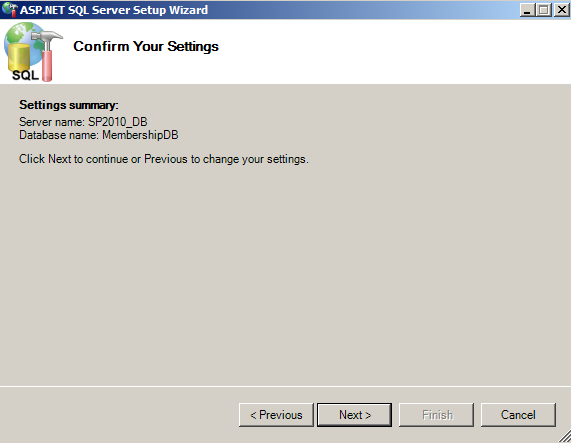The height and width of the screenshot is (443, 571).
Task: Click the ASP.NET SQL Server Setup Wizard title
Action: 114,10
